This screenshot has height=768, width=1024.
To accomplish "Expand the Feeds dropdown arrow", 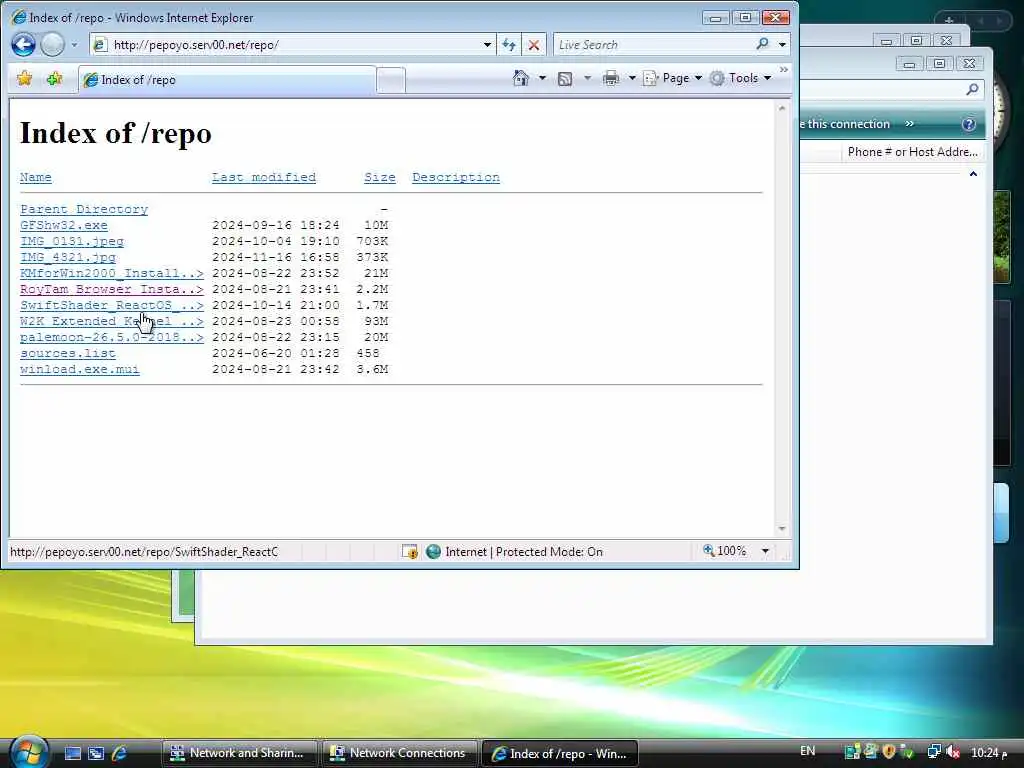I will tap(587, 78).
